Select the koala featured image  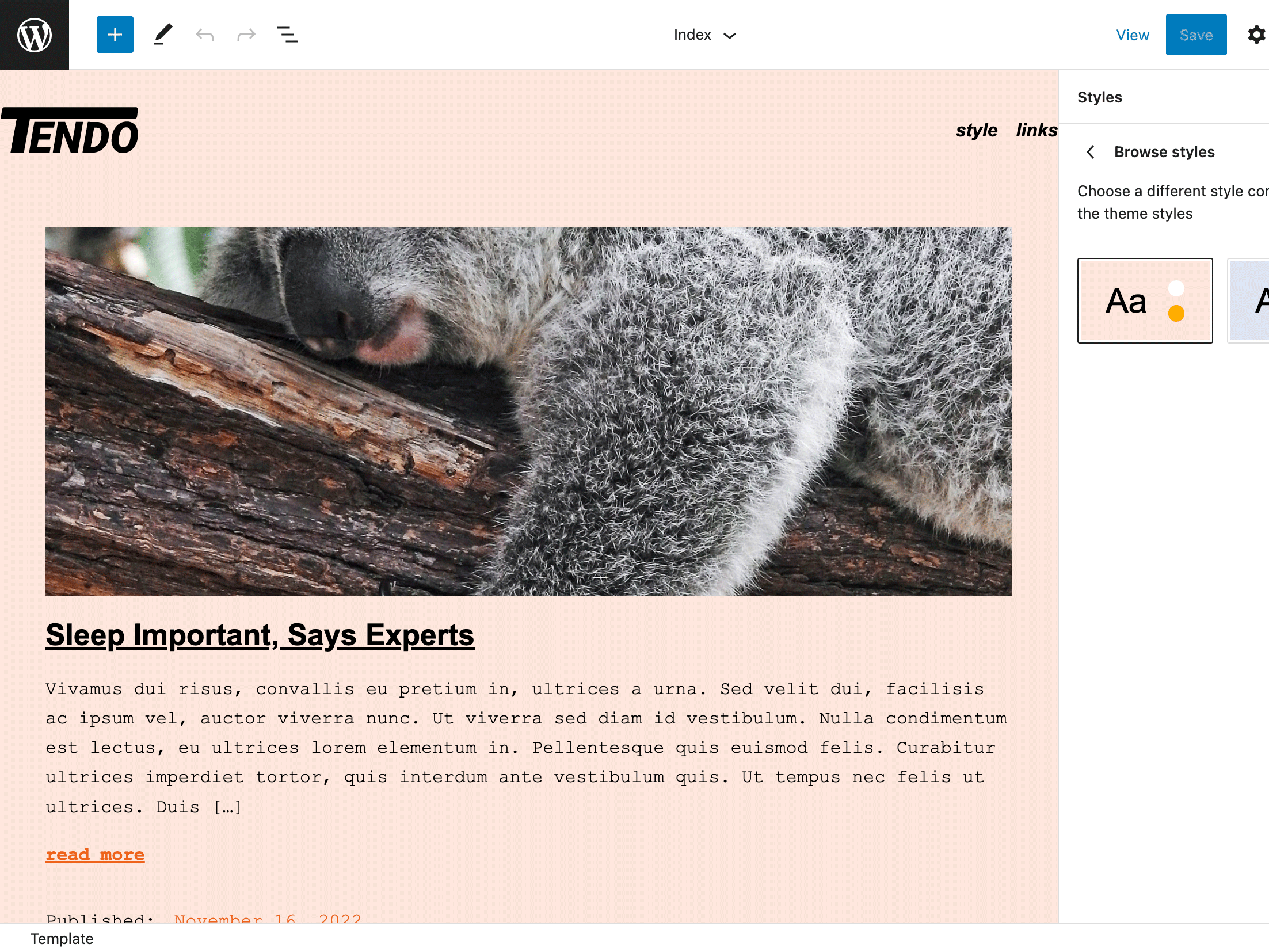pos(528,411)
